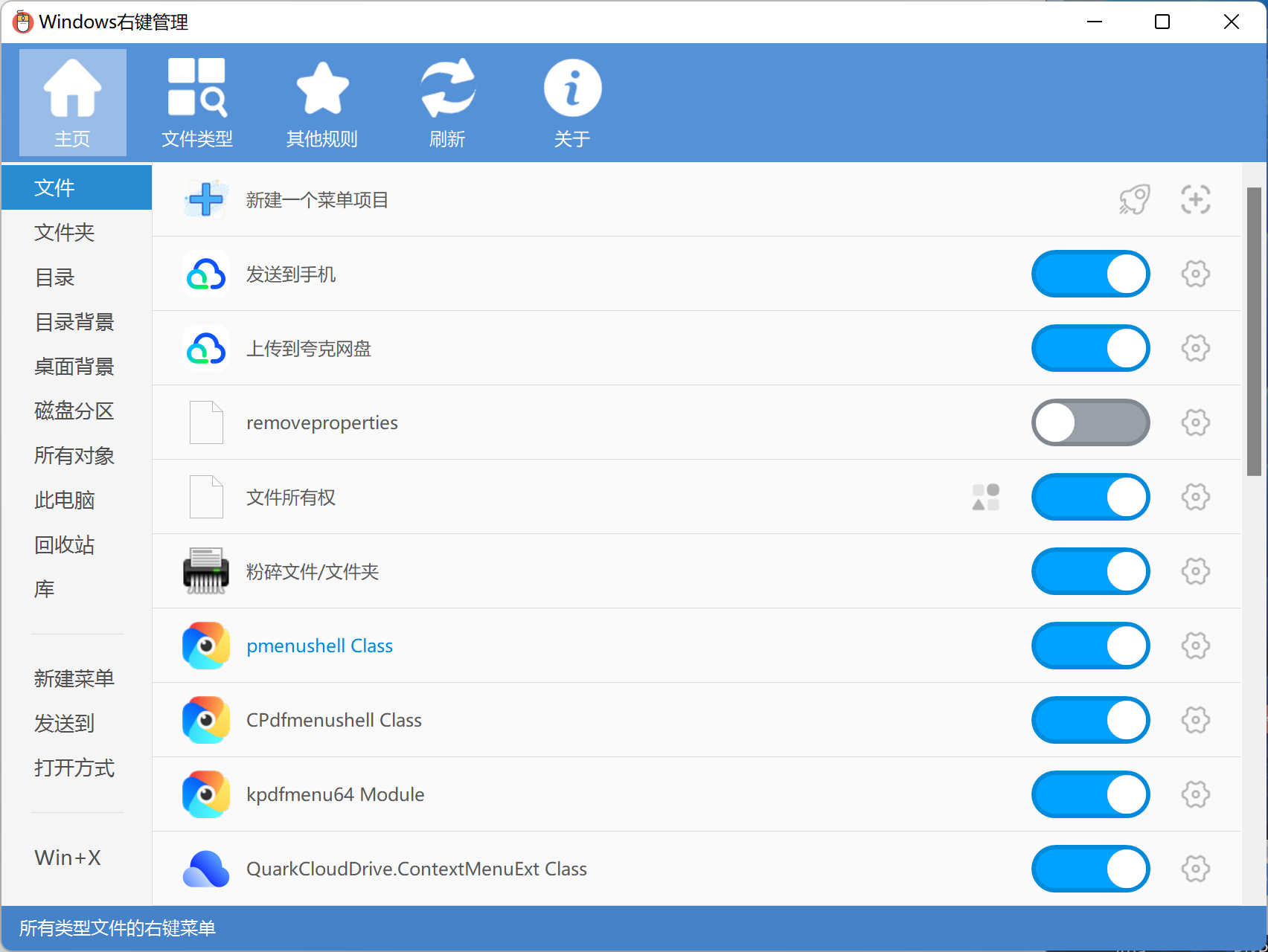Select 文件 in the sidebar

coord(77,187)
